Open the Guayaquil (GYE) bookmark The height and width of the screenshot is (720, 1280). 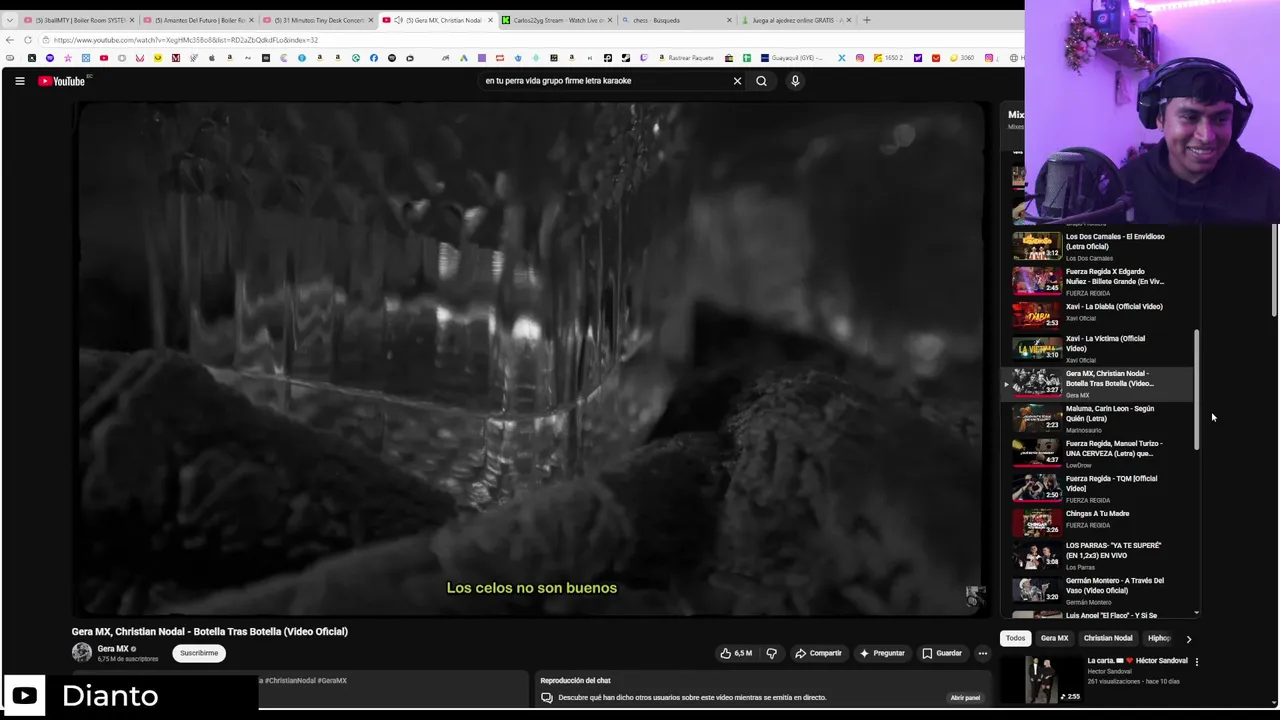[795, 58]
